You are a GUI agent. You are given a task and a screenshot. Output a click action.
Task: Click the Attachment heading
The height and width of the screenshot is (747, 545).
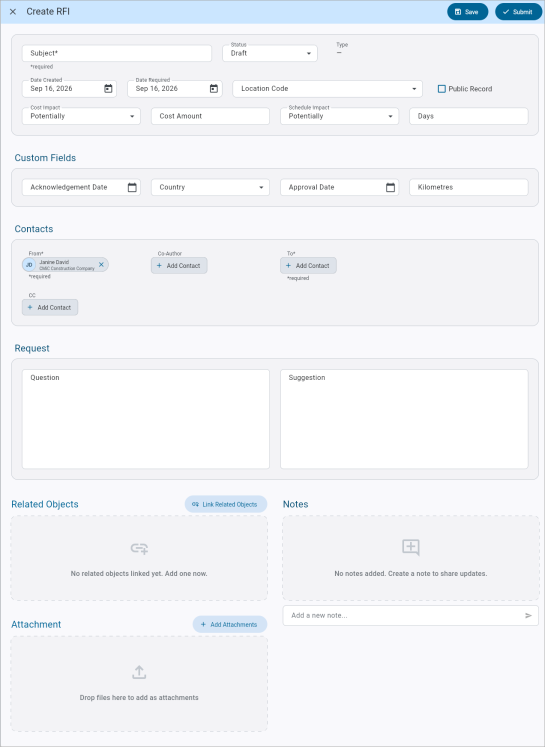(x=36, y=624)
